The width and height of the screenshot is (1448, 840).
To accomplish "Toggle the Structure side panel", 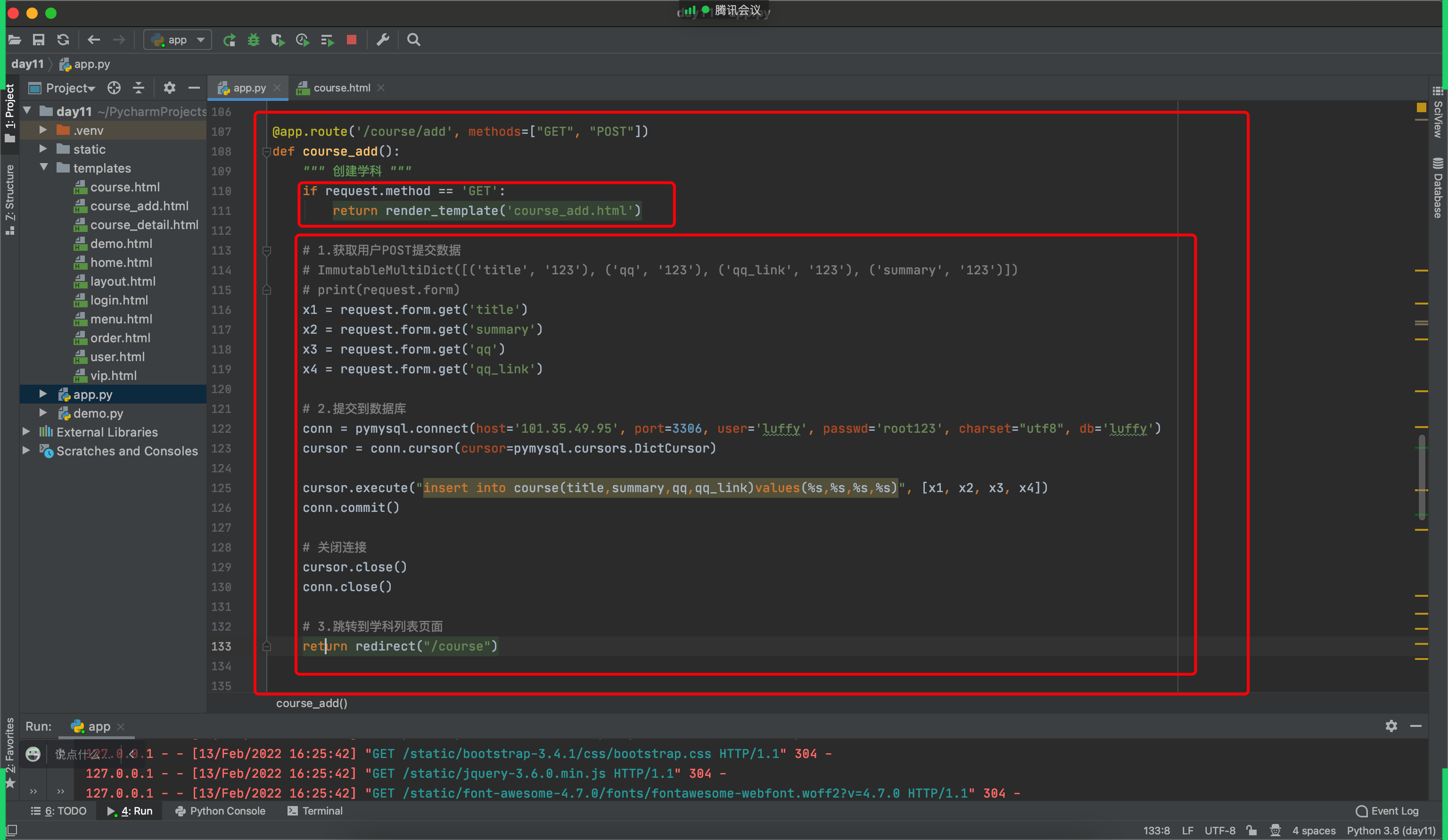I will click(10, 199).
